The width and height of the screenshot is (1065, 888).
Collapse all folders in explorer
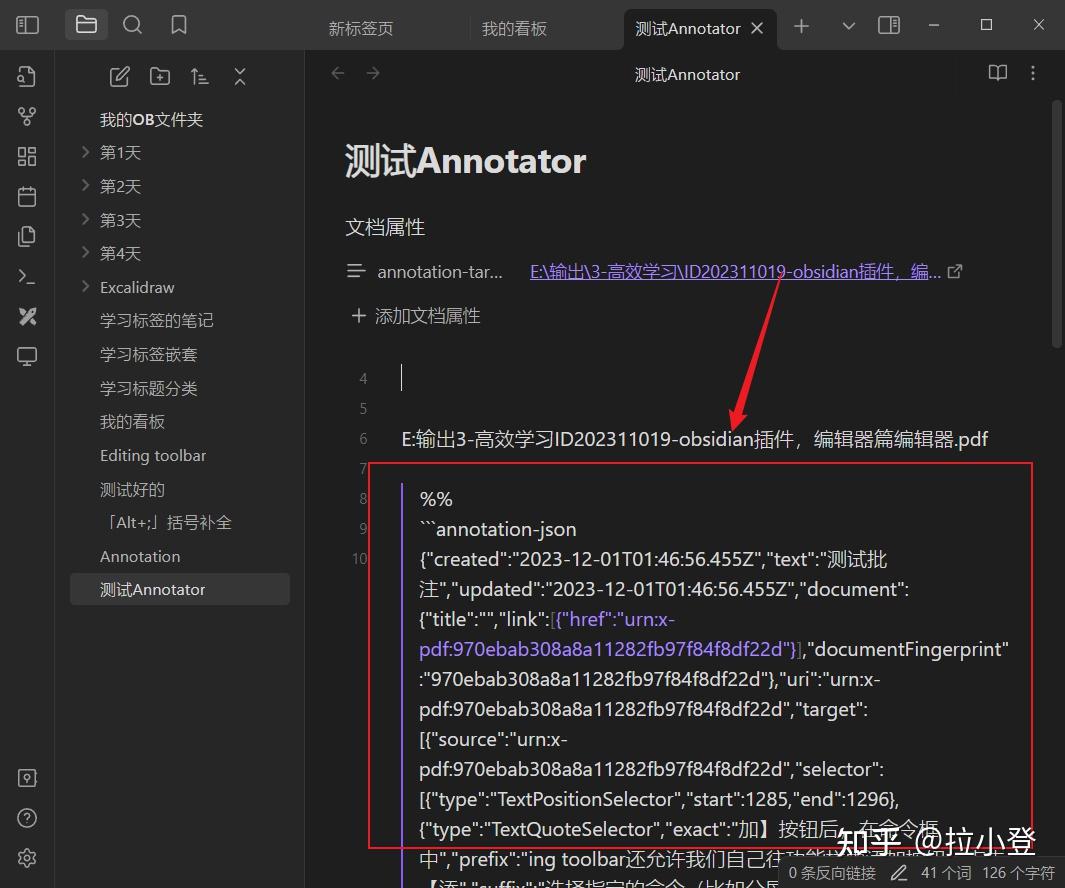coord(240,77)
